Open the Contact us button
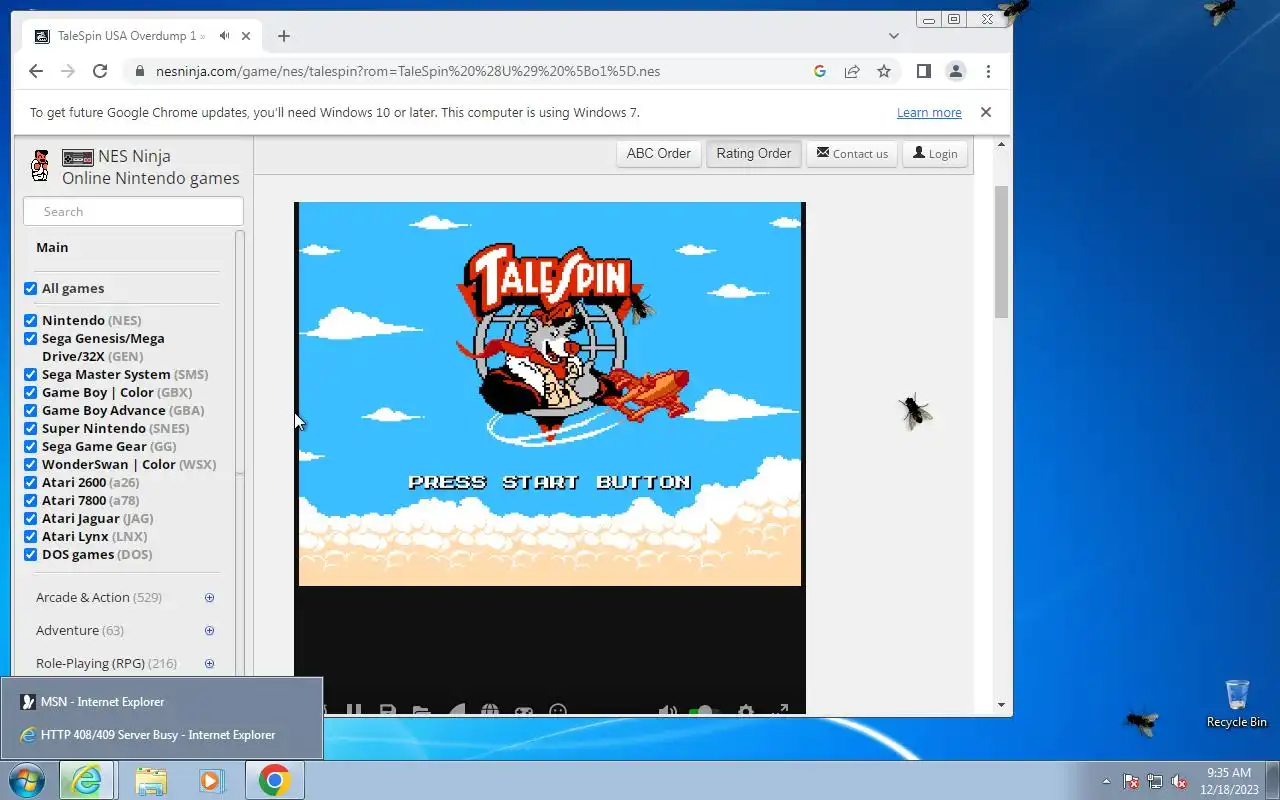The image size is (1280, 800). (852, 153)
